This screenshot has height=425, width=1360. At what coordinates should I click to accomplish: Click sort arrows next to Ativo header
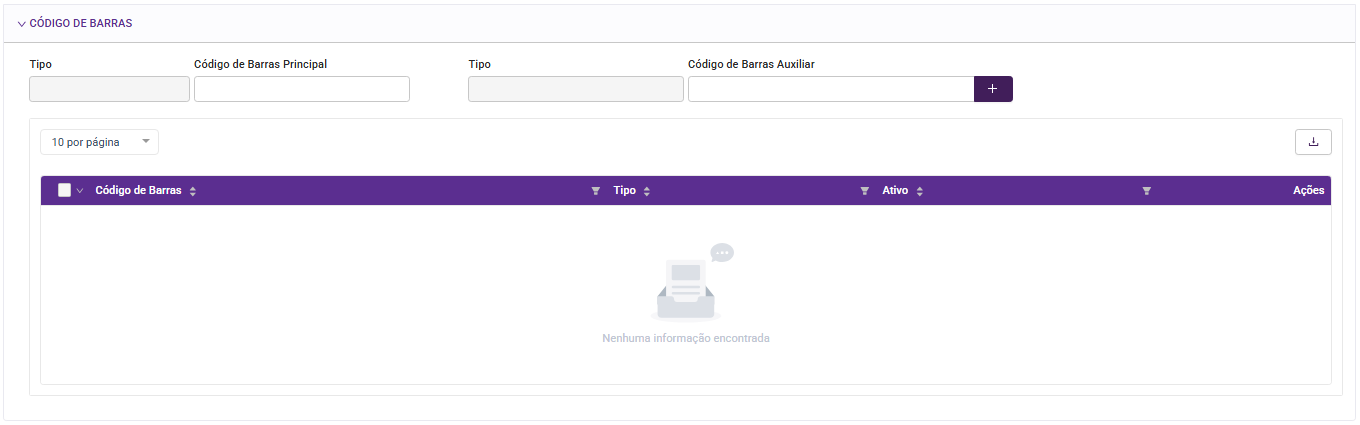tap(920, 191)
